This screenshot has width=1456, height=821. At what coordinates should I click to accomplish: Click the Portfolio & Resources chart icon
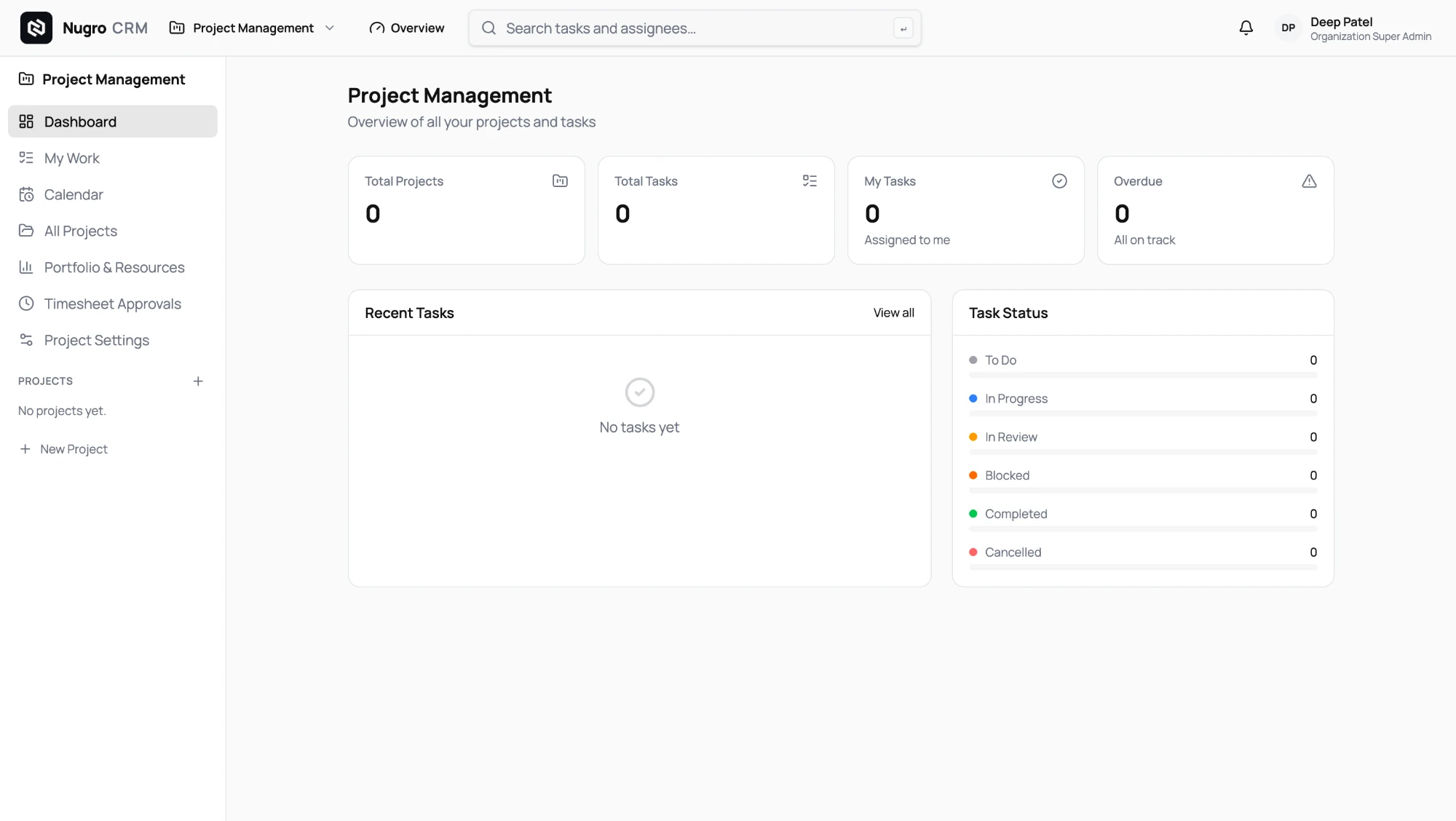26,267
